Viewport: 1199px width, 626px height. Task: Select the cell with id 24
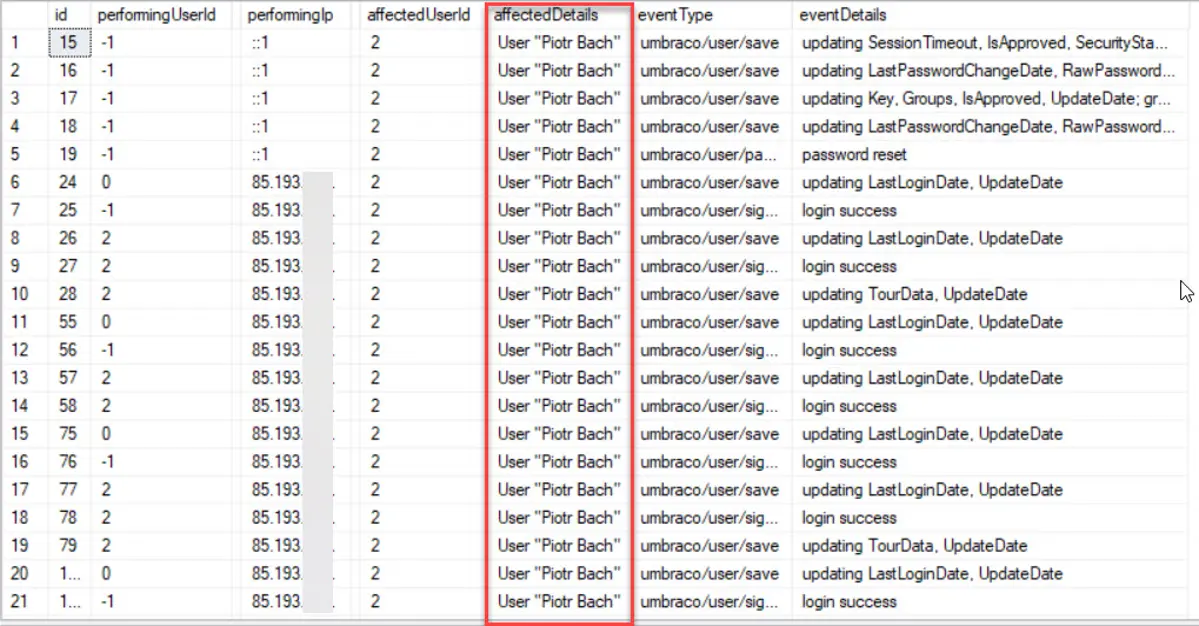coord(68,183)
